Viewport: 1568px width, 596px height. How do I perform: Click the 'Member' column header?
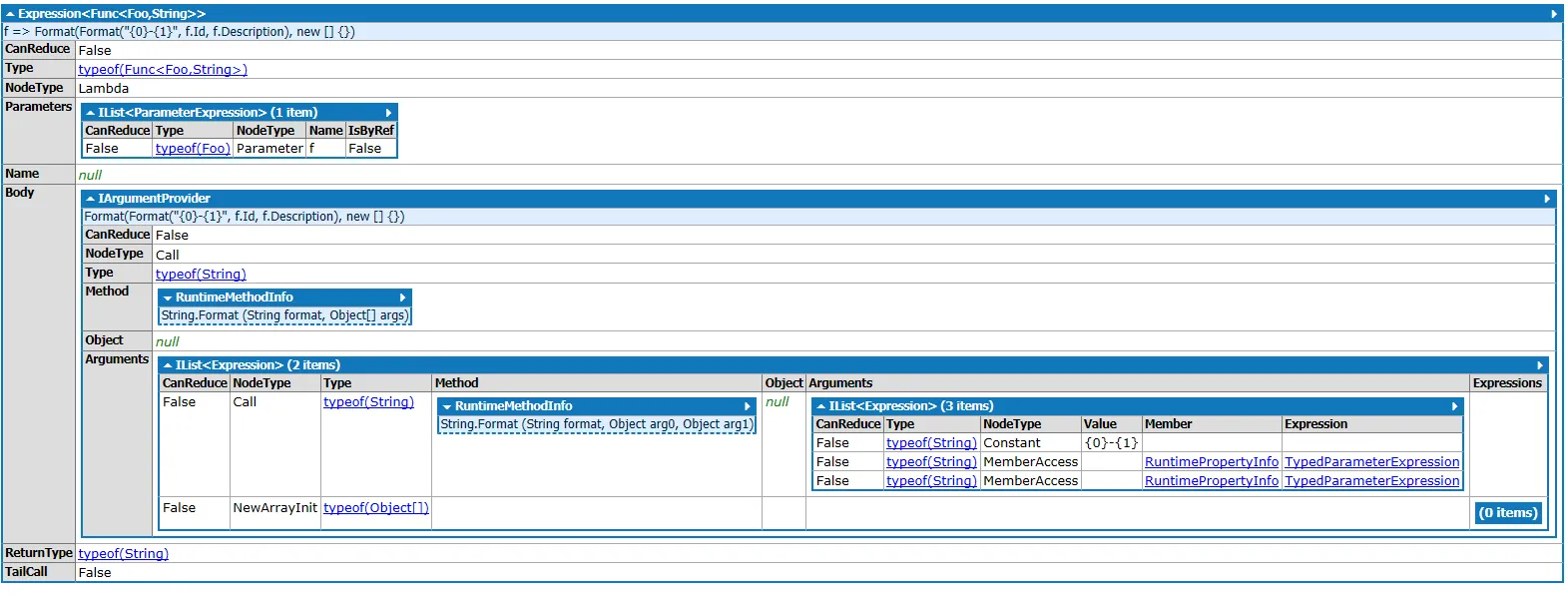(x=1169, y=424)
